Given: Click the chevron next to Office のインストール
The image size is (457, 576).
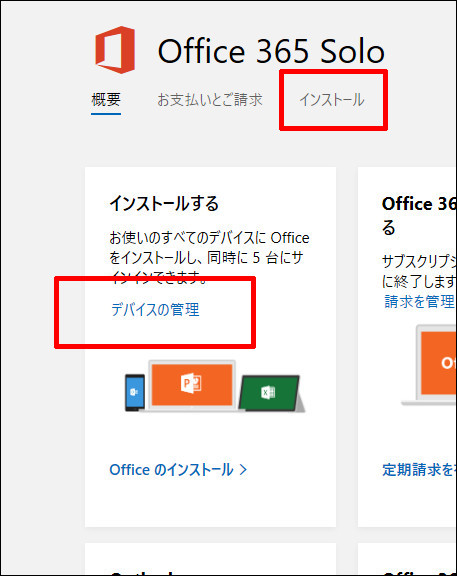Looking at the screenshot, I should coord(243,469).
